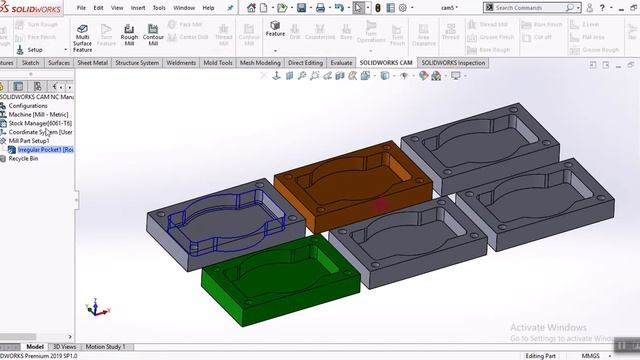Screen dimensions: 640x360
Task: Click the View Settings monitor icon
Action: pos(456,76)
